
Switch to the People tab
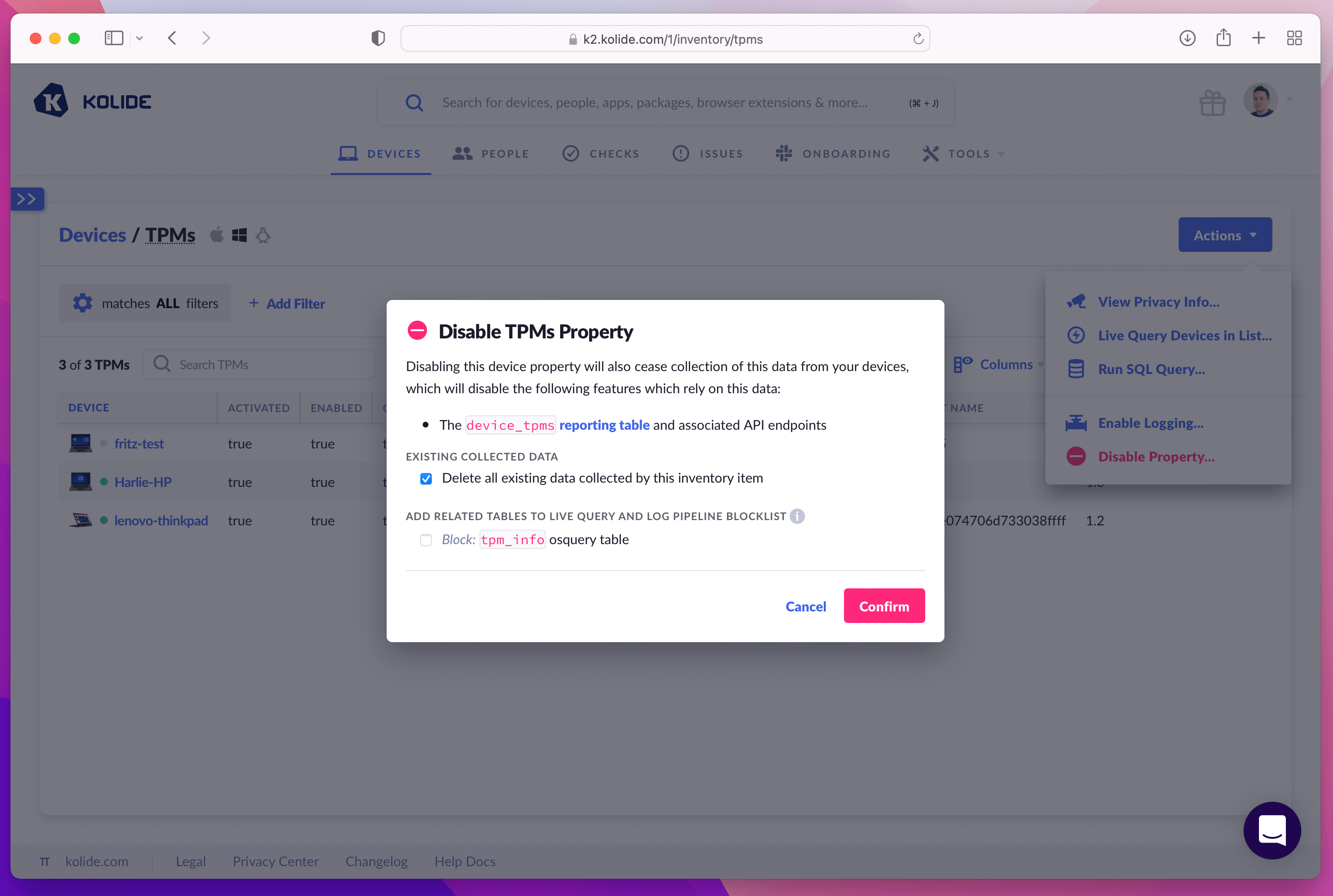pyautogui.click(x=490, y=154)
